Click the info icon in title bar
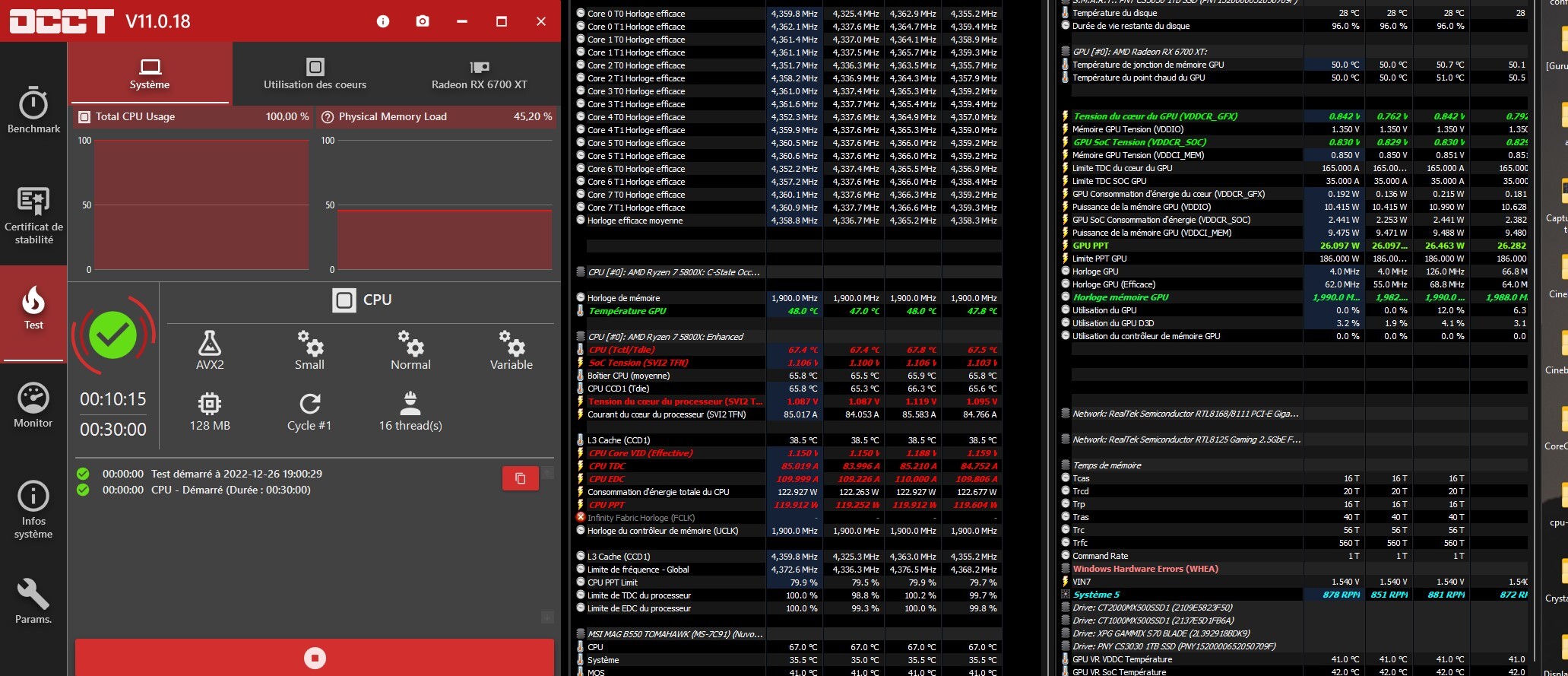Image resolution: width=1568 pixels, height=676 pixels. [x=383, y=21]
